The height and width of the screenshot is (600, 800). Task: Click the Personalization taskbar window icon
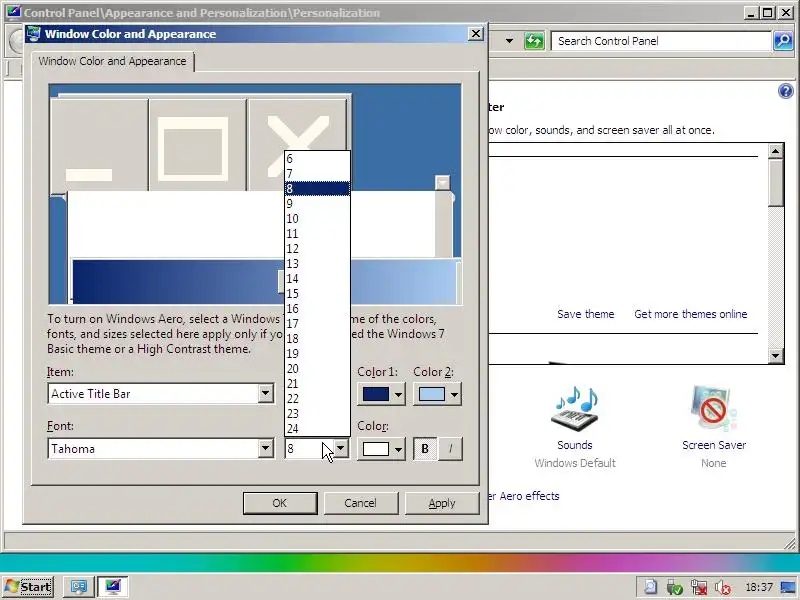(x=113, y=587)
